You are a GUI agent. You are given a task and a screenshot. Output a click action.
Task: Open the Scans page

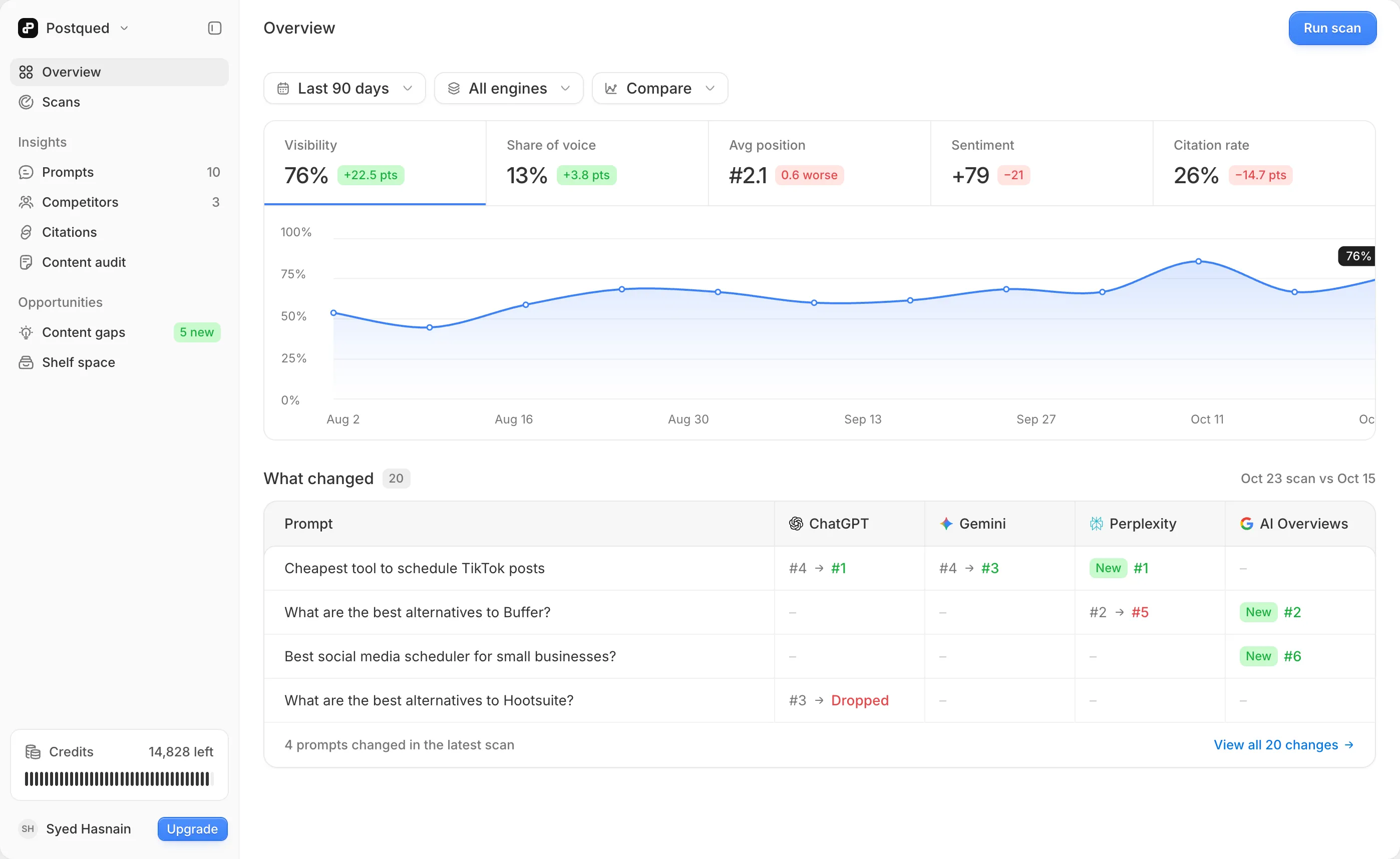pyautogui.click(x=119, y=102)
